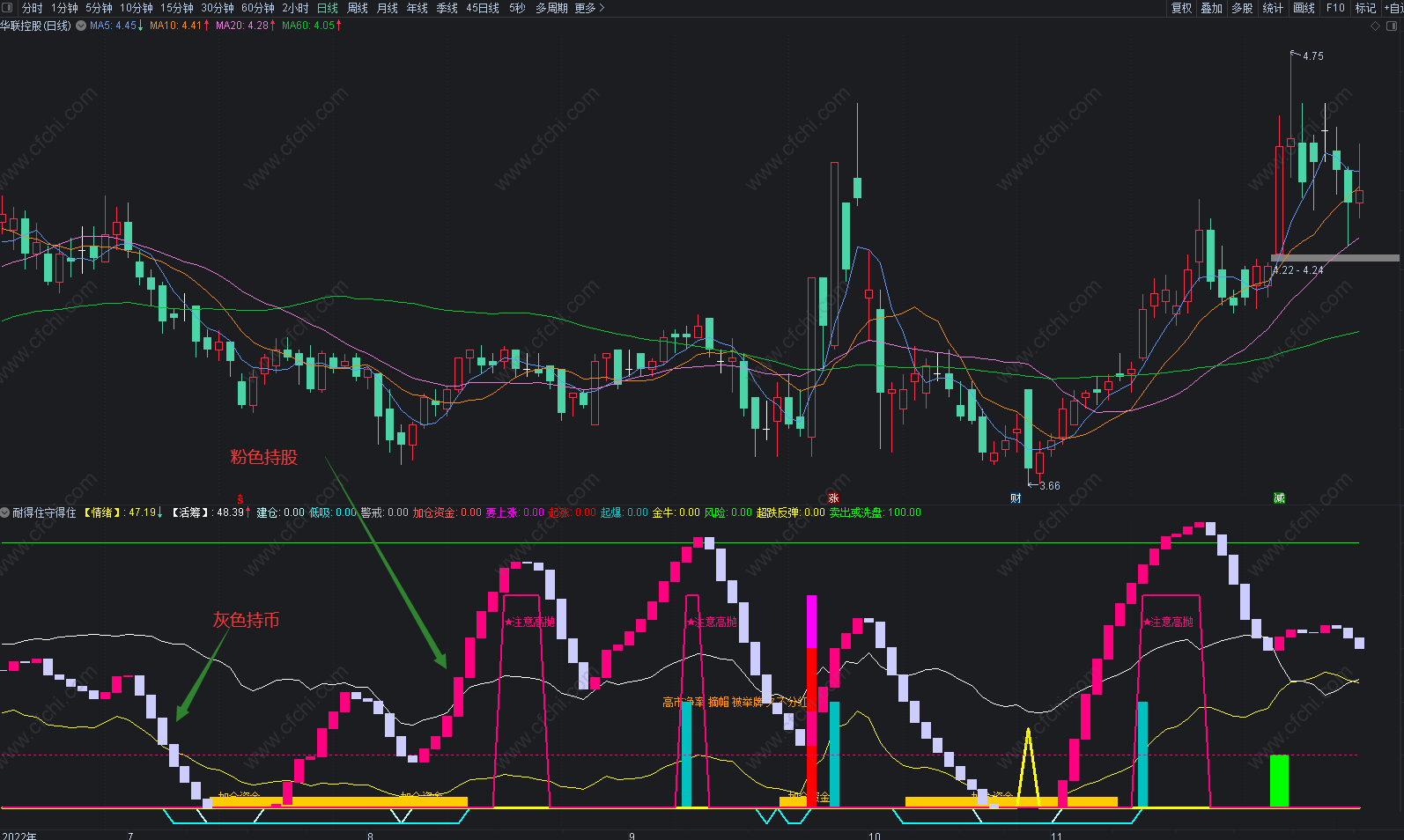
Task: Click the green 减 marker below chart
Action: 1280,498
